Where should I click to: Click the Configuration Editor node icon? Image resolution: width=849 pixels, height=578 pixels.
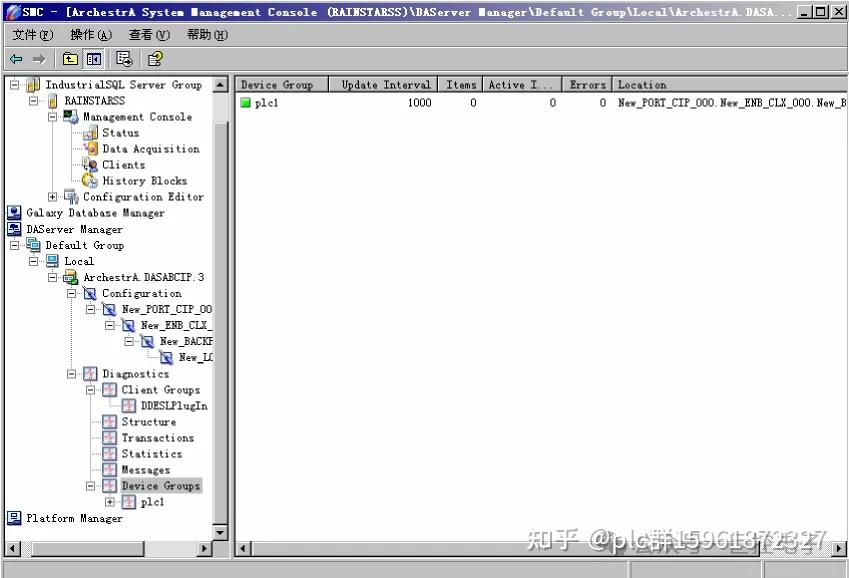(x=71, y=197)
